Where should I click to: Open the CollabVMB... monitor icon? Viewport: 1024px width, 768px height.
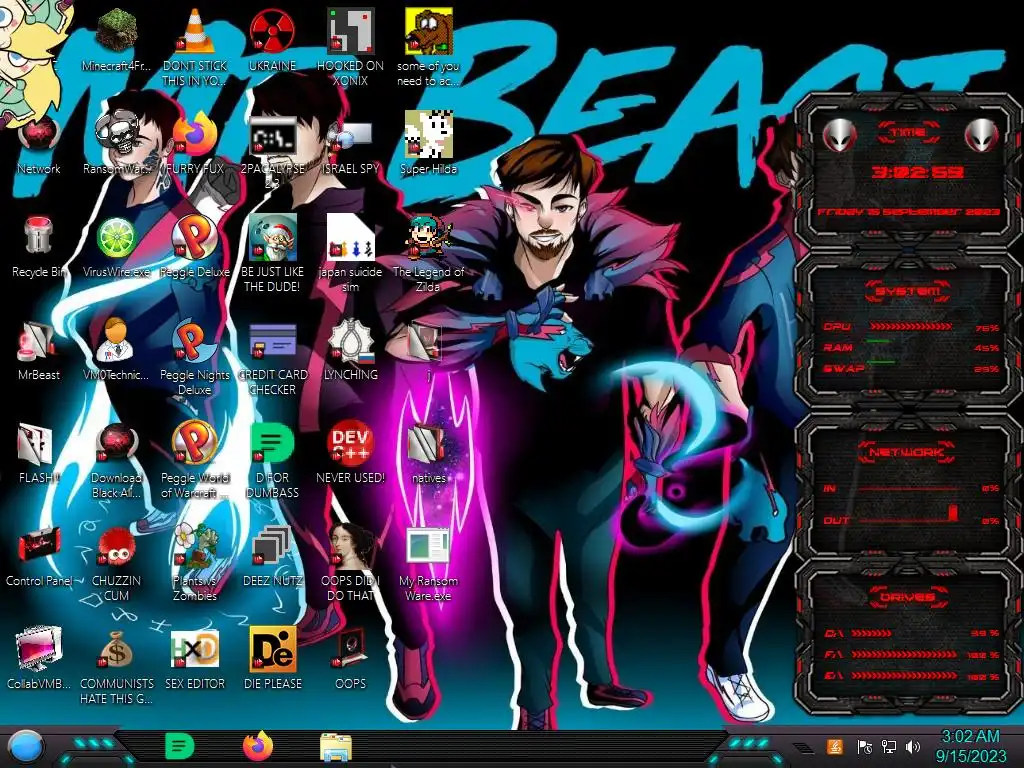point(39,649)
